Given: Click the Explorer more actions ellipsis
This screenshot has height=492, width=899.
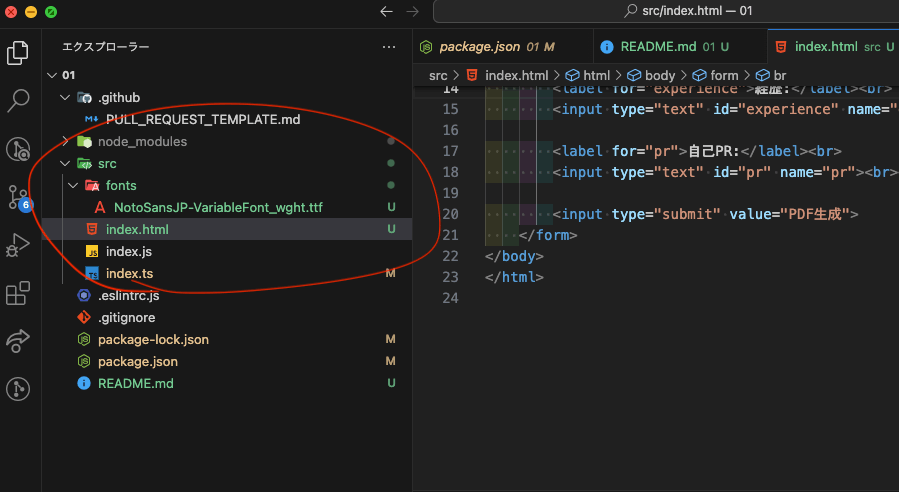Looking at the screenshot, I should tap(389, 47).
